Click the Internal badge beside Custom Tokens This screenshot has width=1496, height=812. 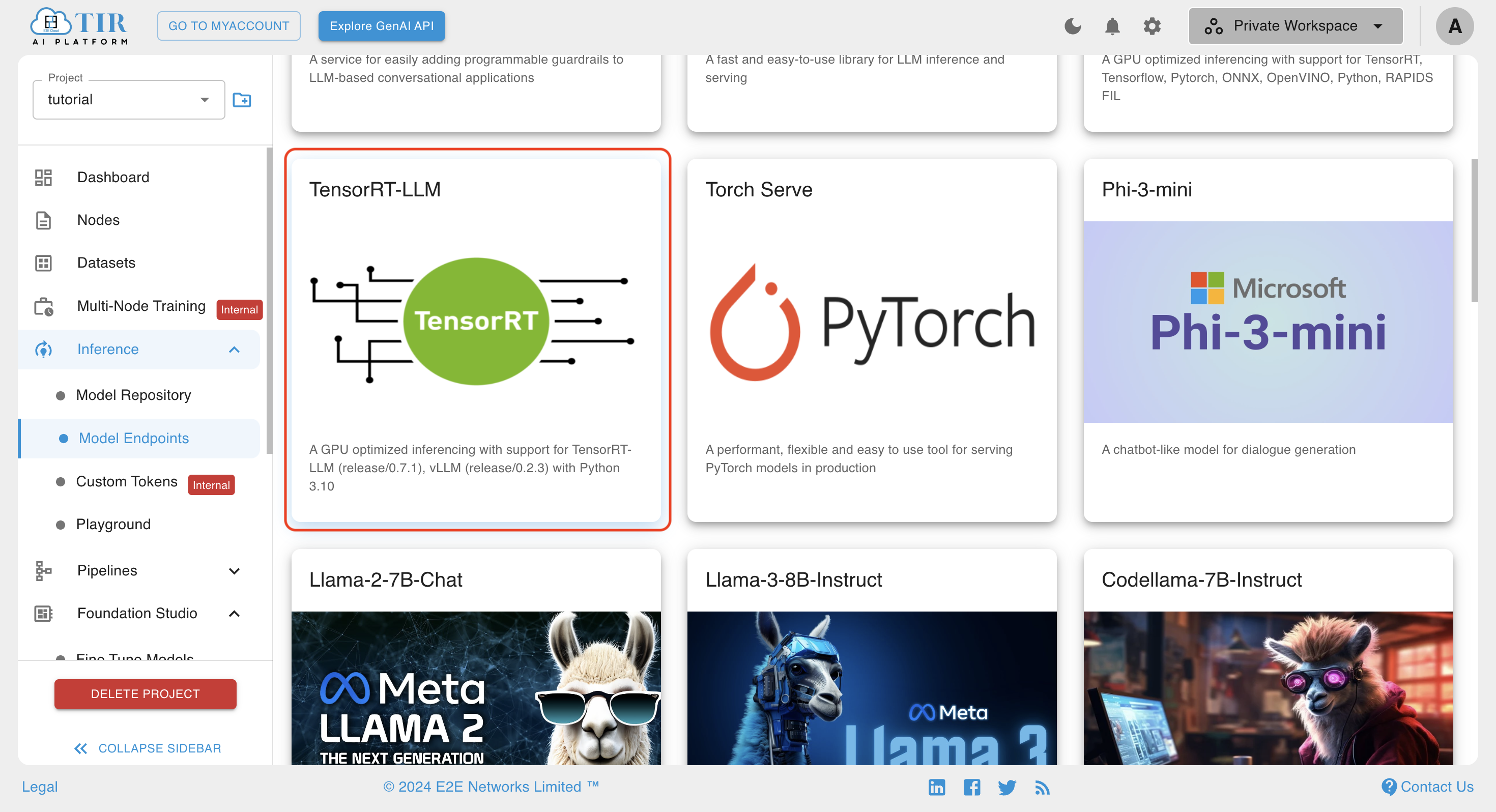pyautogui.click(x=211, y=485)
